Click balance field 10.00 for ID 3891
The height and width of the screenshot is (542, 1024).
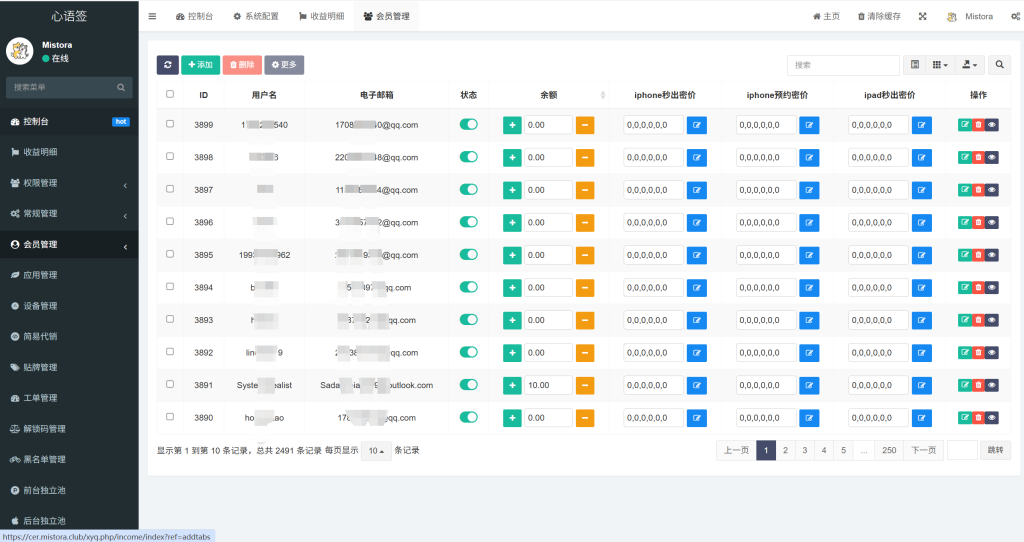(x=548, y=385)
